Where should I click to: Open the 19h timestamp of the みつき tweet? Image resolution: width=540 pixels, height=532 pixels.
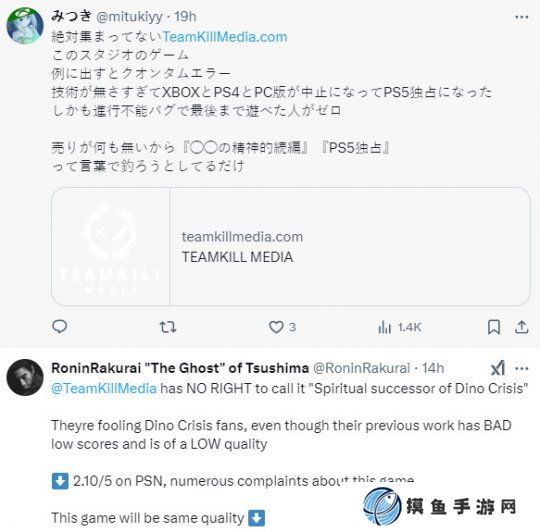coord(185,17)
